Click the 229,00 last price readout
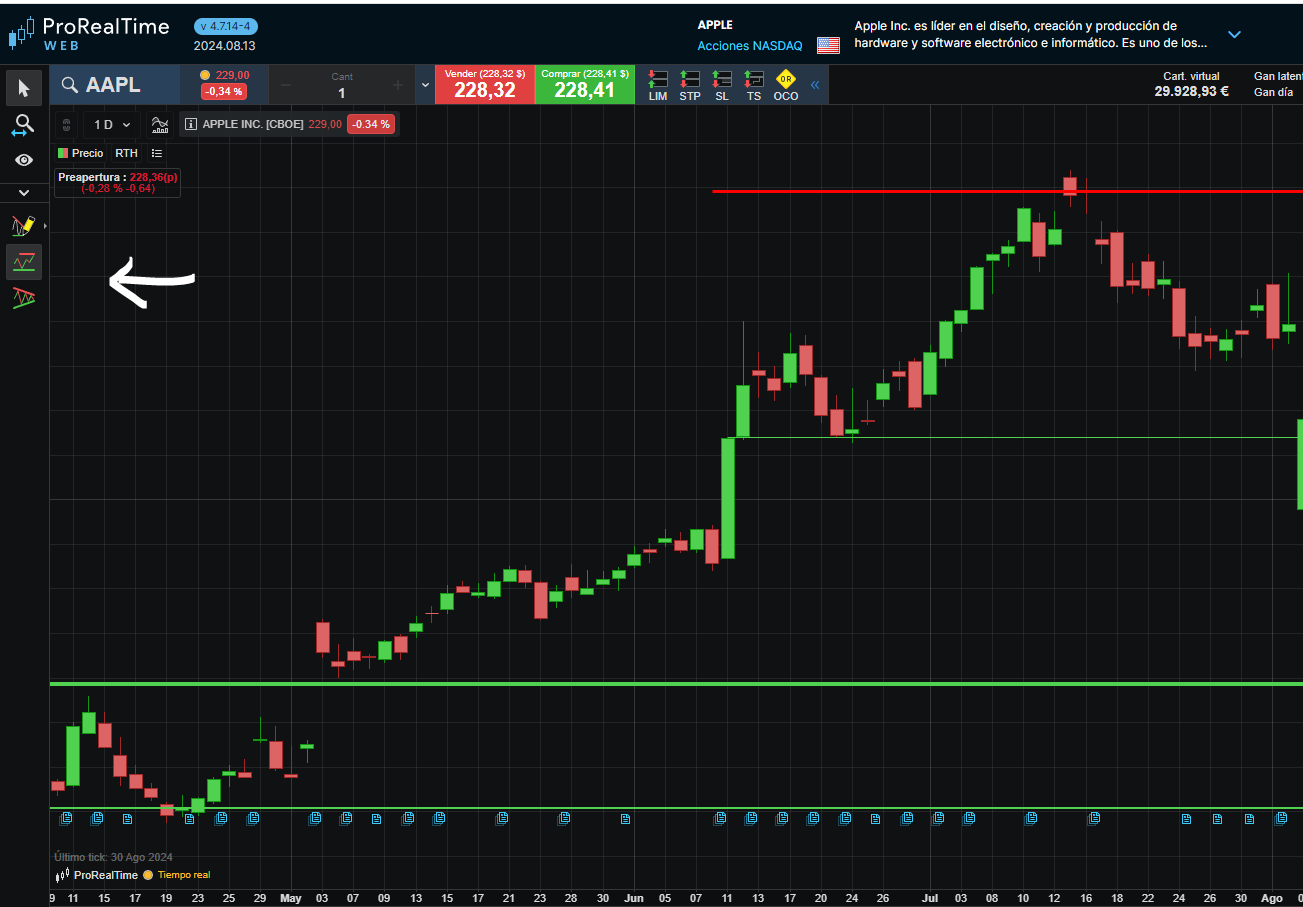 (232, 75)
